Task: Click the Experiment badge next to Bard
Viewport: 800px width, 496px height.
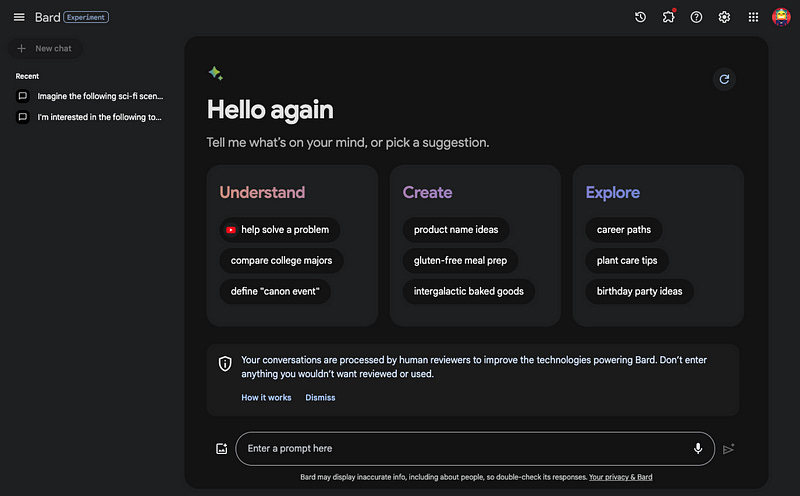Action: point(86,17)
